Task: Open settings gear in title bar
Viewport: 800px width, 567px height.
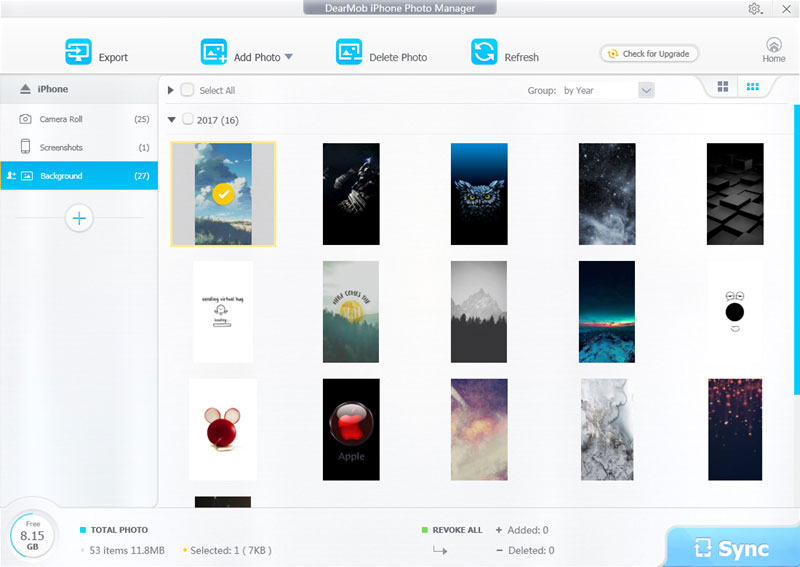Action: point(754,9)
